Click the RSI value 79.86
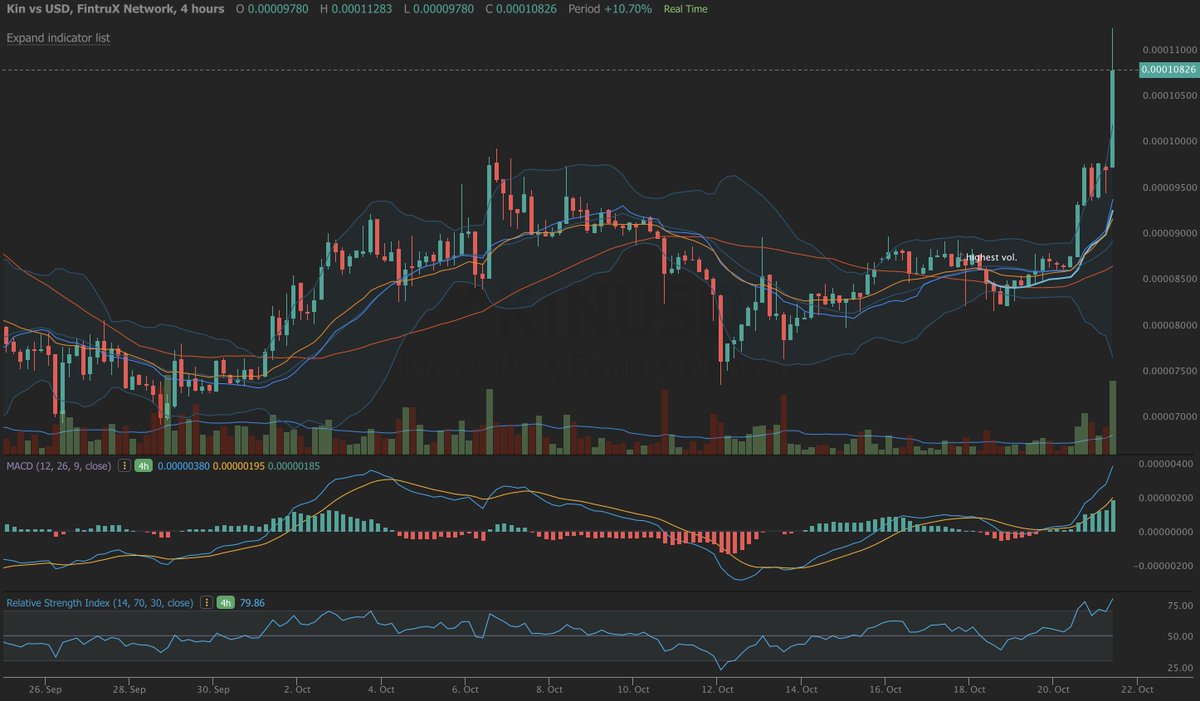The width and height of the screenshot is (1200, 701). 251,603
